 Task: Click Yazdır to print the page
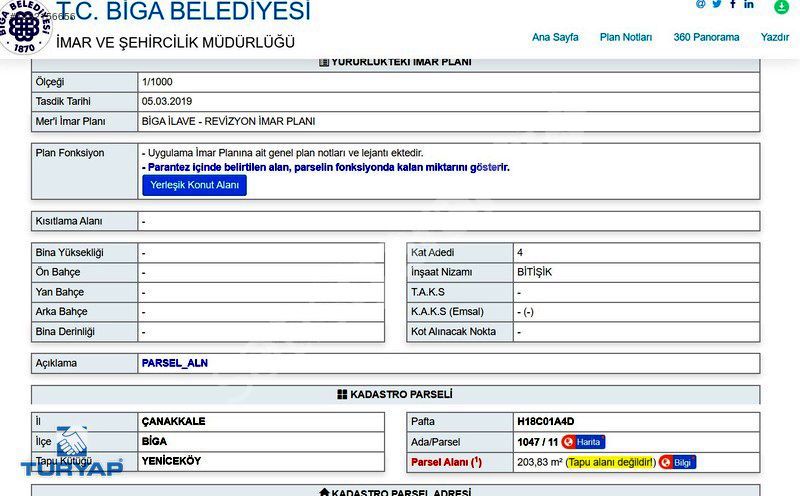tap(775, 37)
